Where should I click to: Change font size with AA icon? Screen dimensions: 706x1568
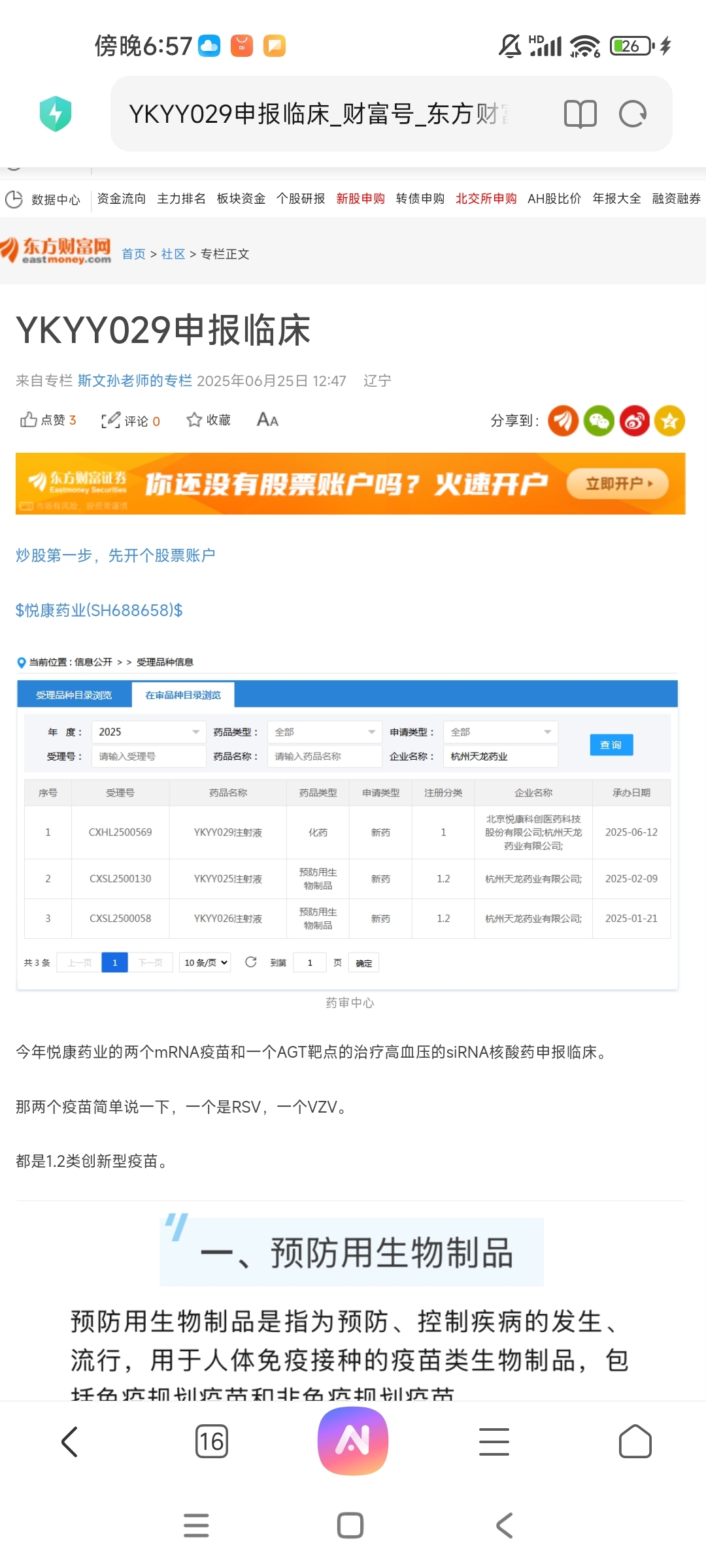pos(267,419)
